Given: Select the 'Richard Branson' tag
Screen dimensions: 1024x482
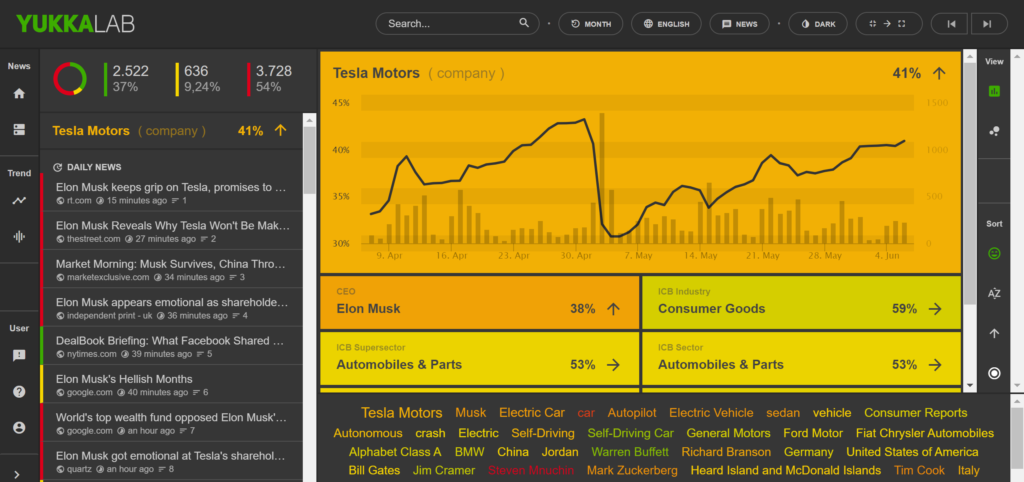Looking at the screenshot, I should tap(726, 452).
